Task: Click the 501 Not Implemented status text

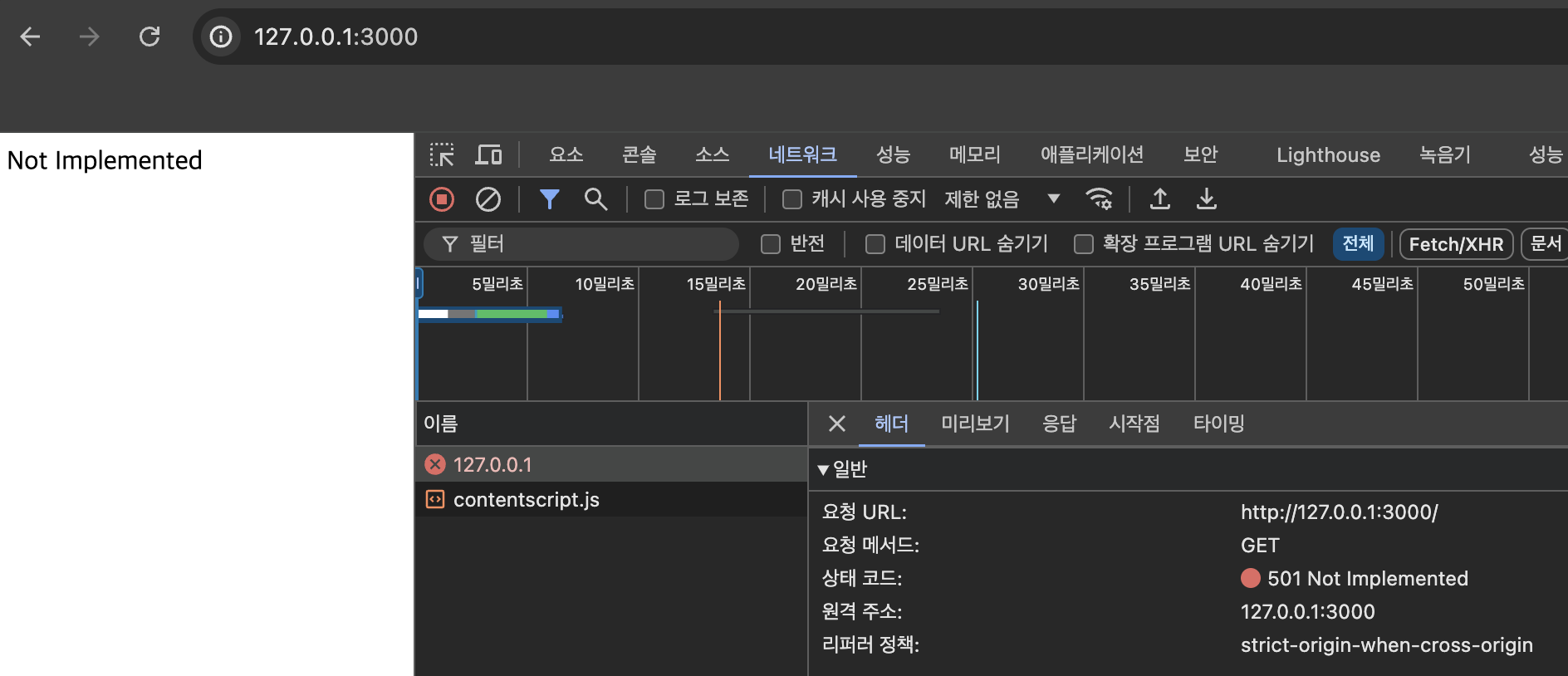Action: click(x=1368, y=579)
